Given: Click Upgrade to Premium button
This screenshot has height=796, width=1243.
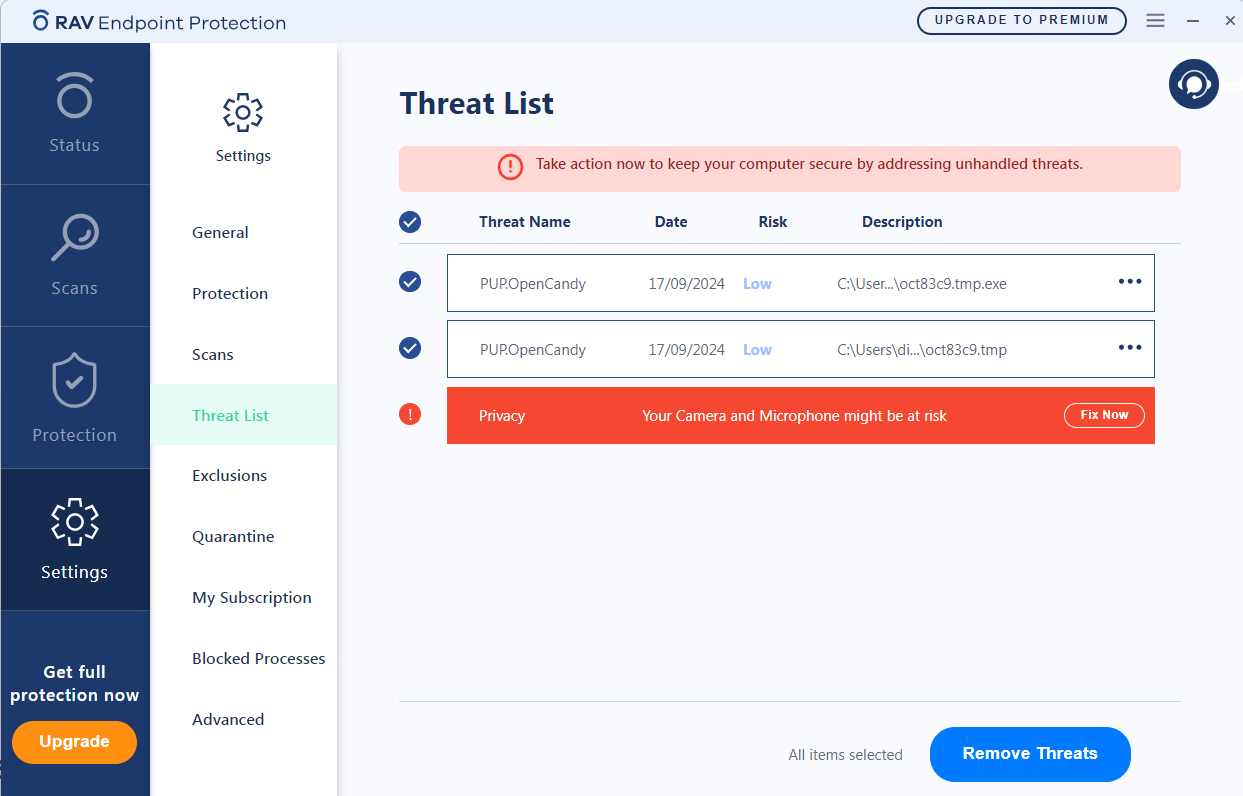Looking at the screenshot, I should click(x=1021, y=20).
